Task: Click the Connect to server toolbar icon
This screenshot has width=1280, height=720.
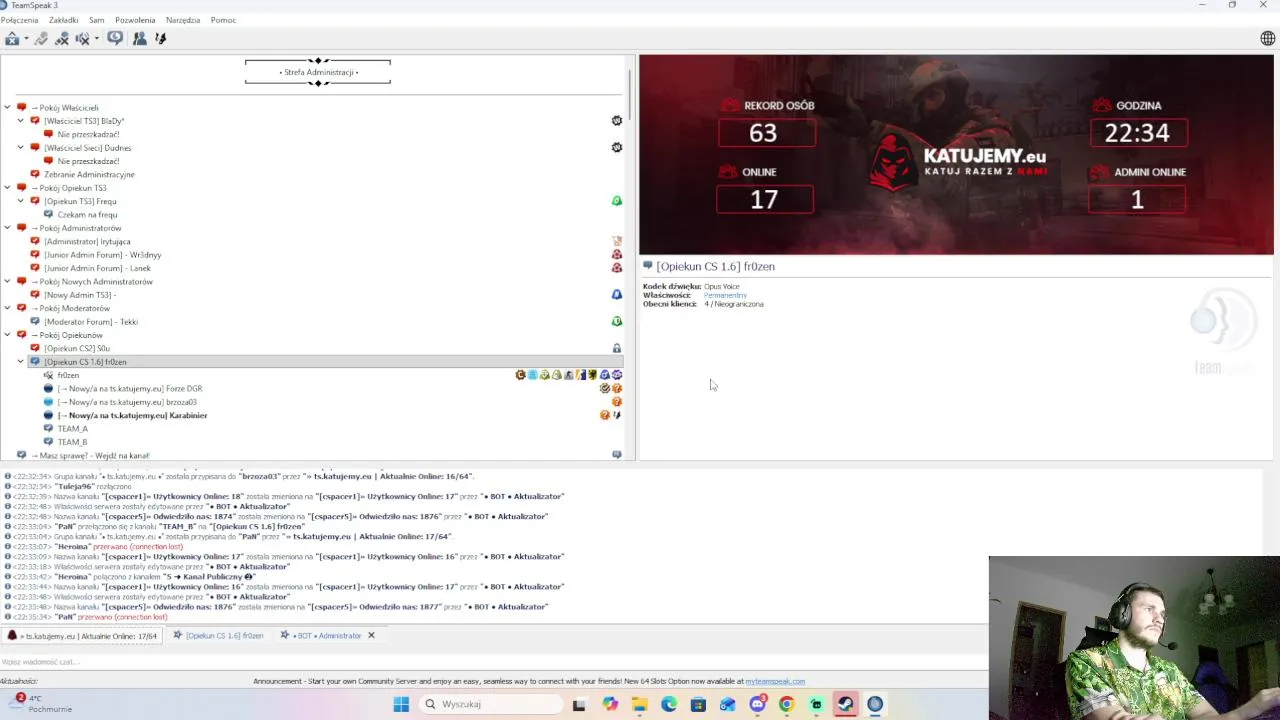Action: tap(12, 39)
